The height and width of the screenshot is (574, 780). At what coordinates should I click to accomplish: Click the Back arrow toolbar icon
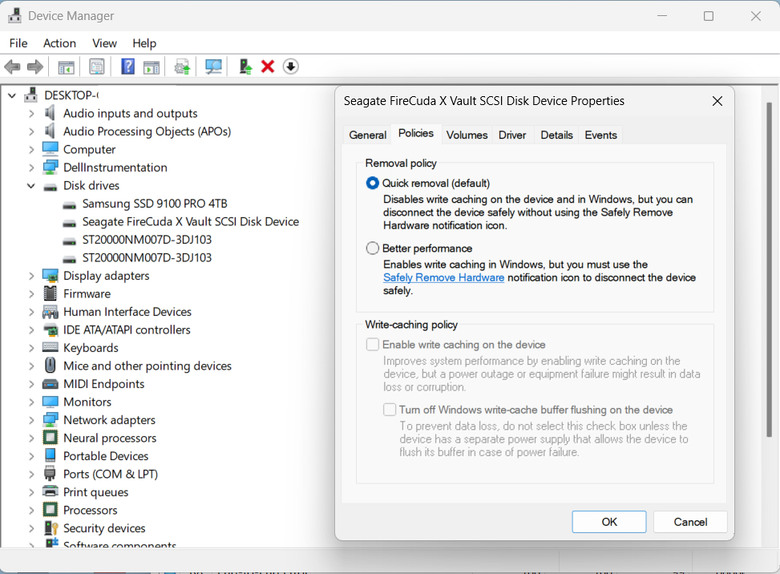tap(12, 67)
